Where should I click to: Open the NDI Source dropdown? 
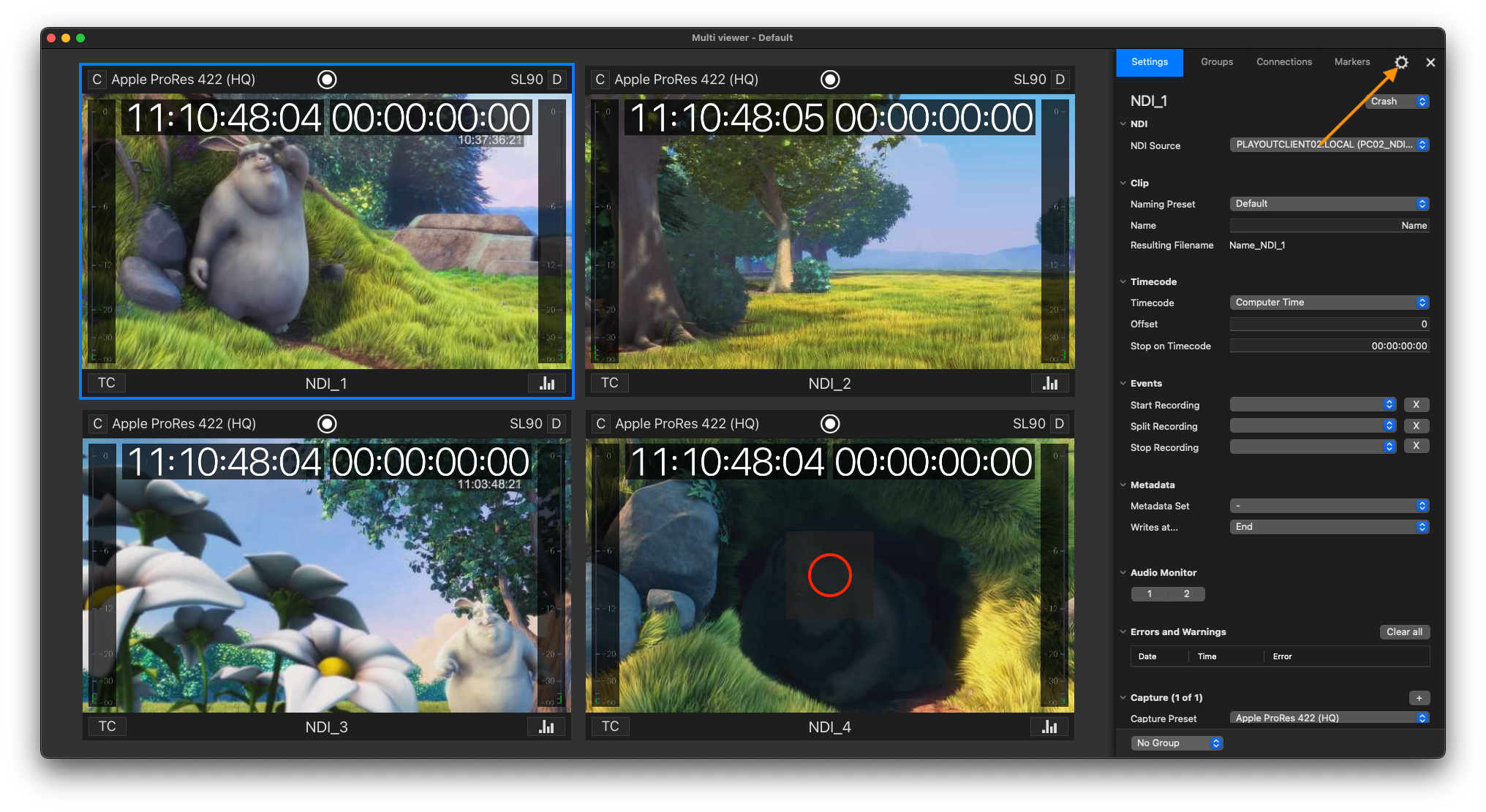click(x=1330, y=145)
